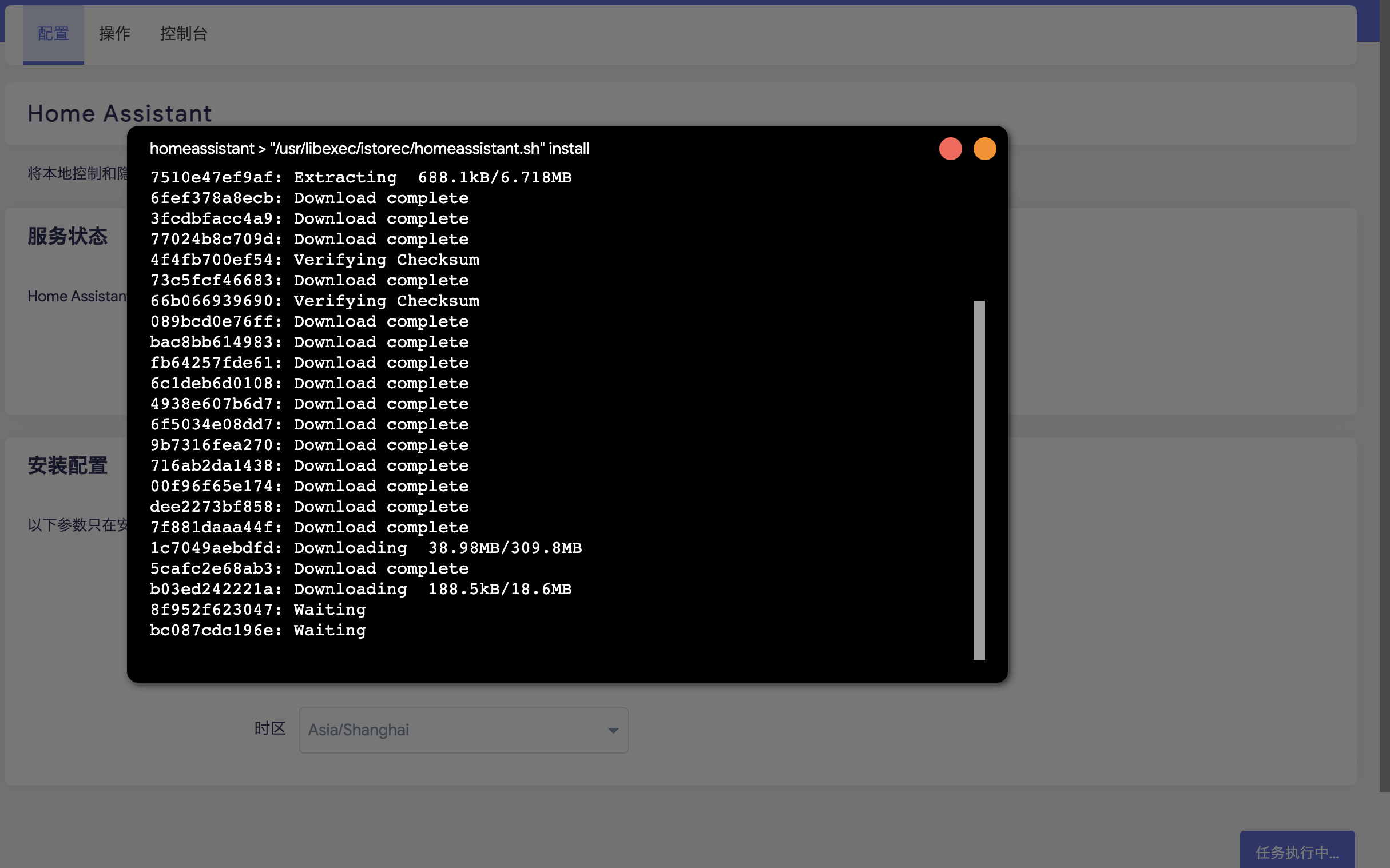Select the line 6c1deb6d0108 Download complete
Image resolution: width=1390 pixels, height=868 pixels.
point(309,384)
